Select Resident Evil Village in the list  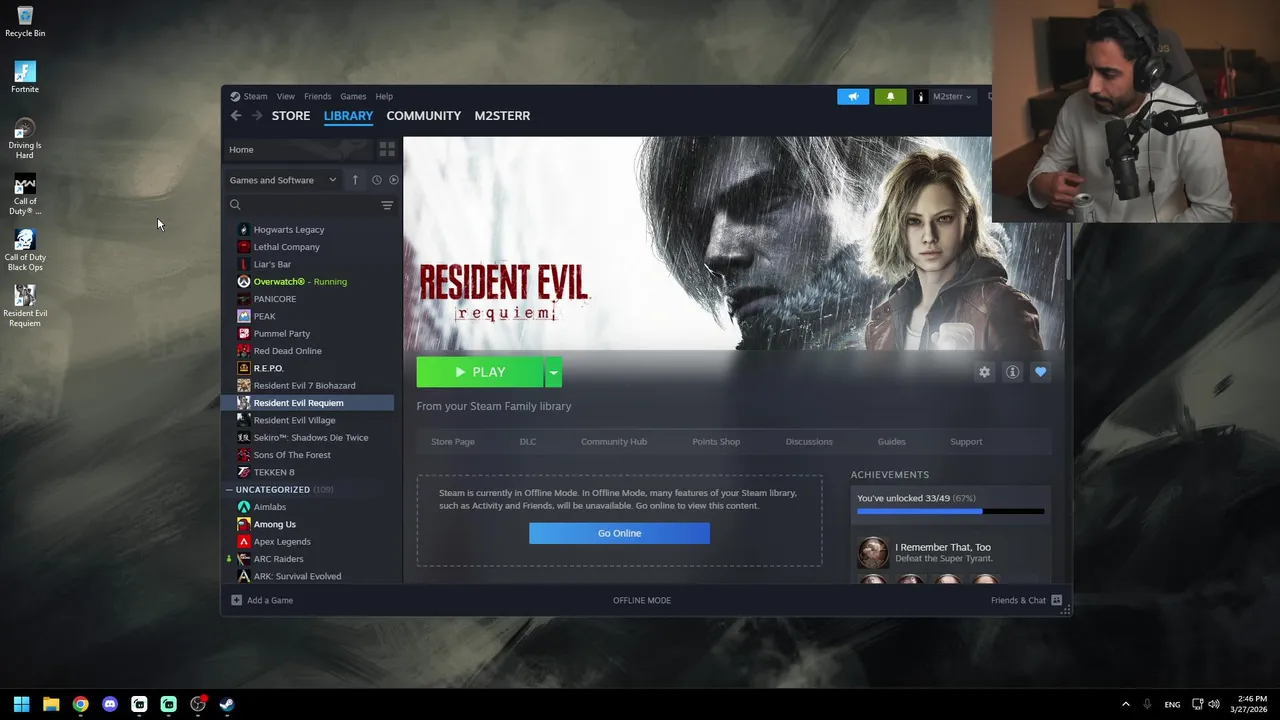pos(308,420)
